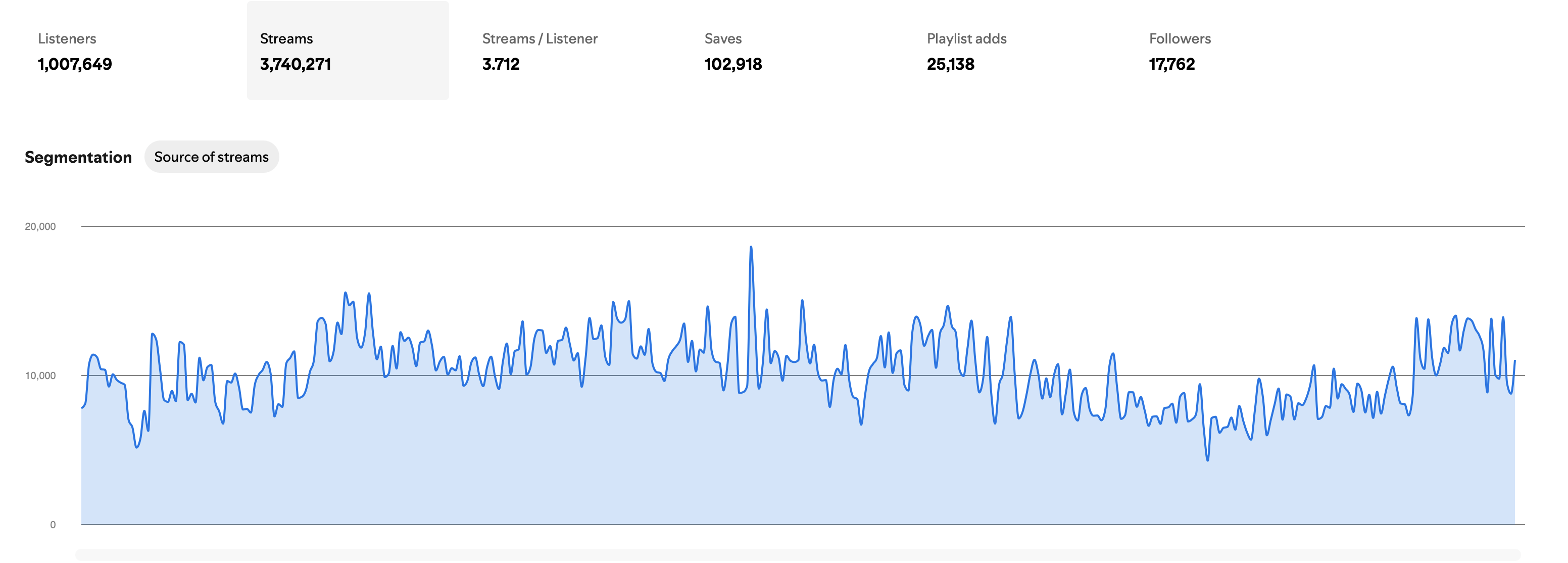Click the 20,000 y-axis label
1568x563 pixels.
click(40, 226)
